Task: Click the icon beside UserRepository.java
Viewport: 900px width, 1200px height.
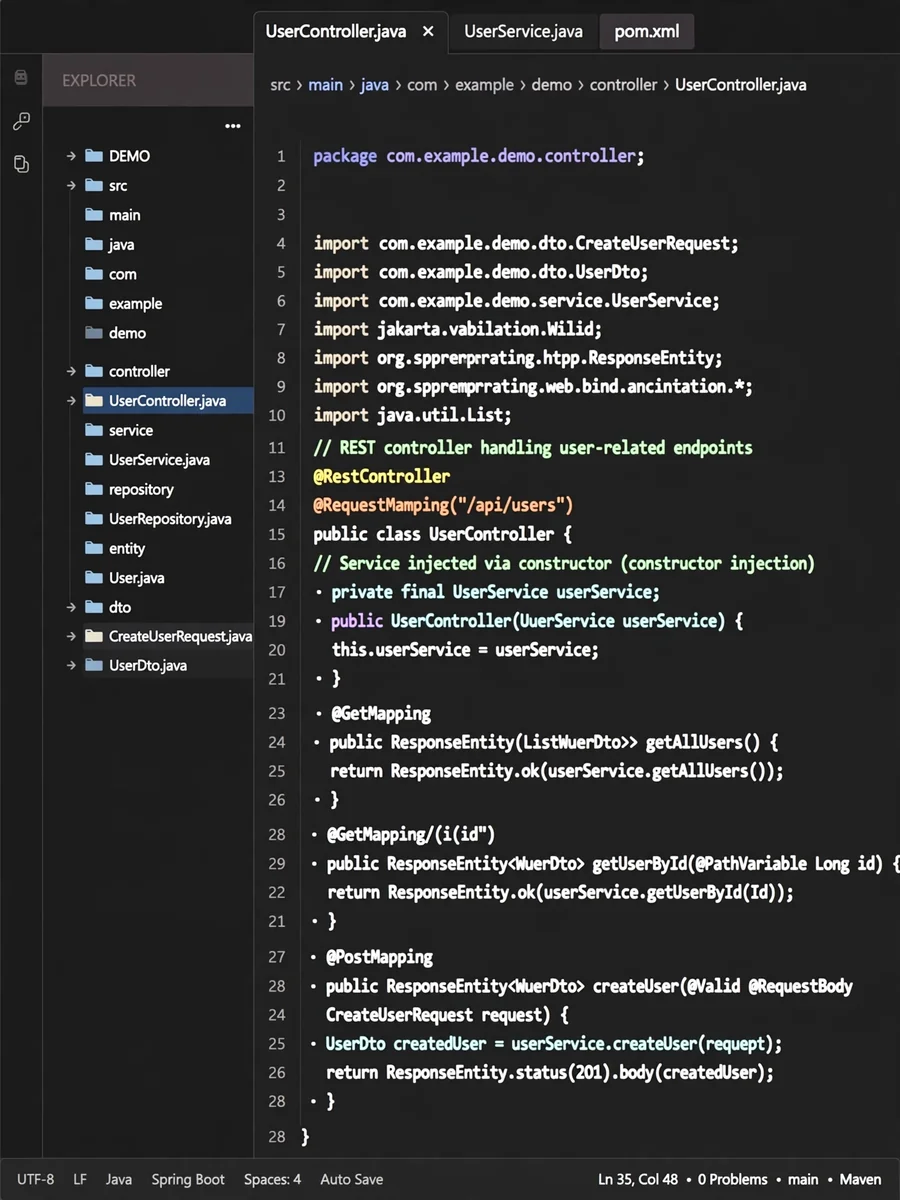Action: click(94, 519)
